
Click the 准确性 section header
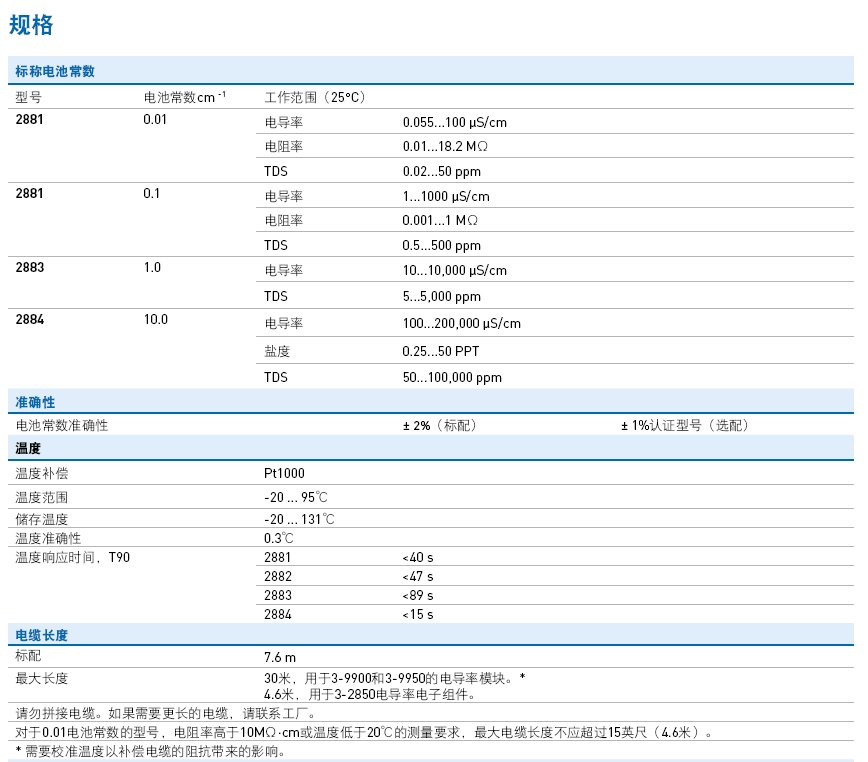tap(35, 401)
